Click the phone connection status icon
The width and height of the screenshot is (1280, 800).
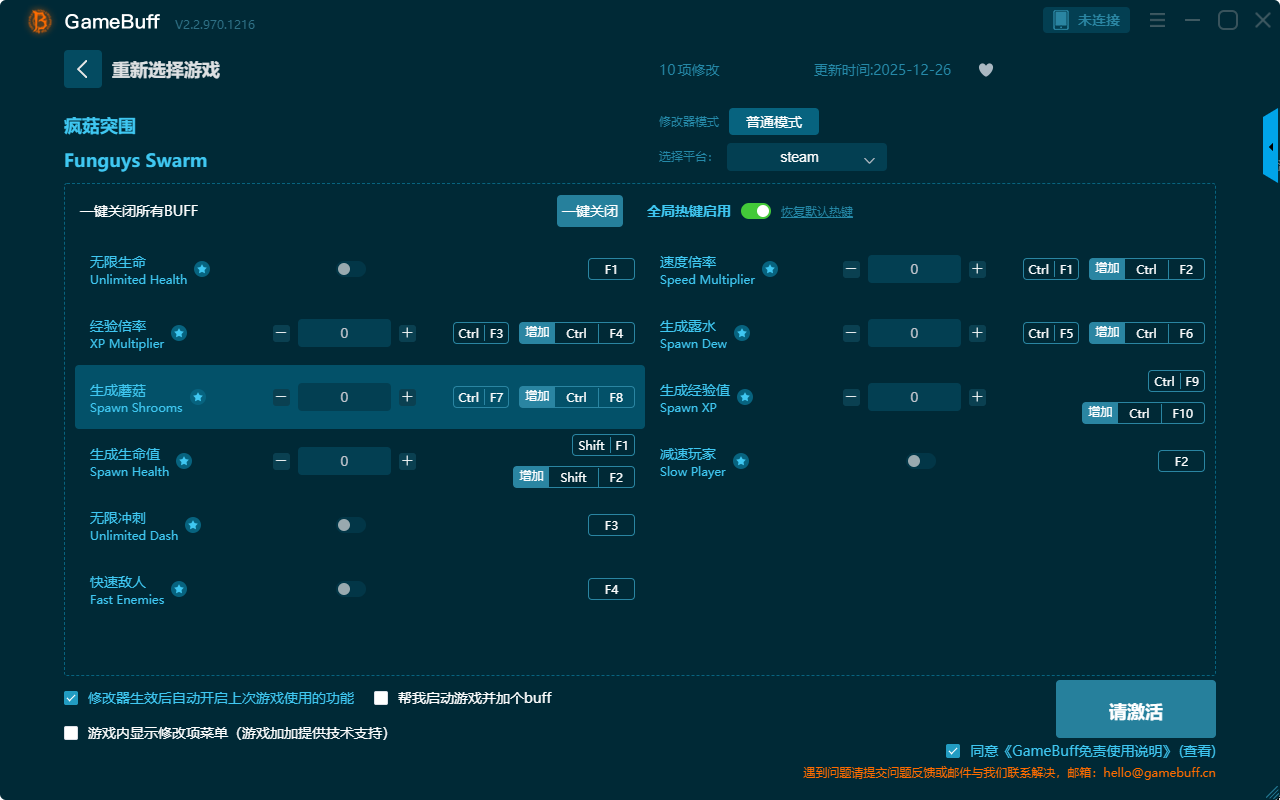tap(1061, 20)
